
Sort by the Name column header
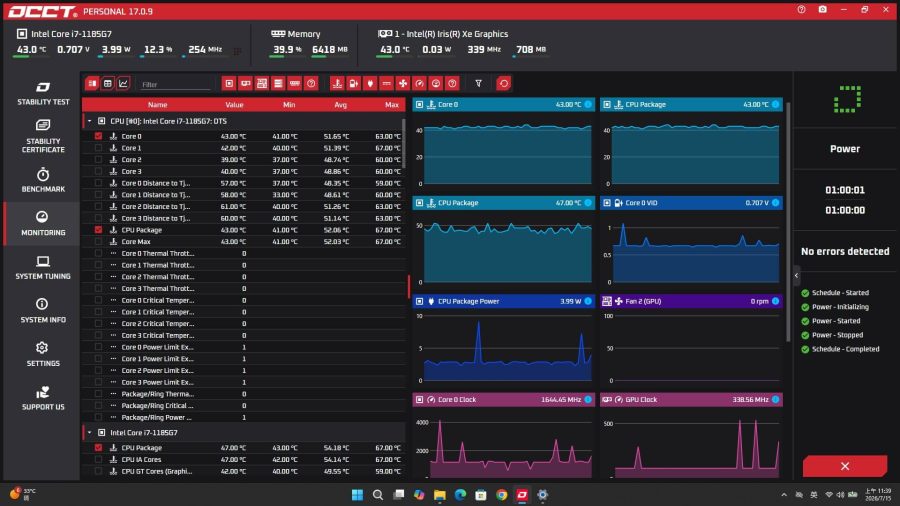coord(157,104)
